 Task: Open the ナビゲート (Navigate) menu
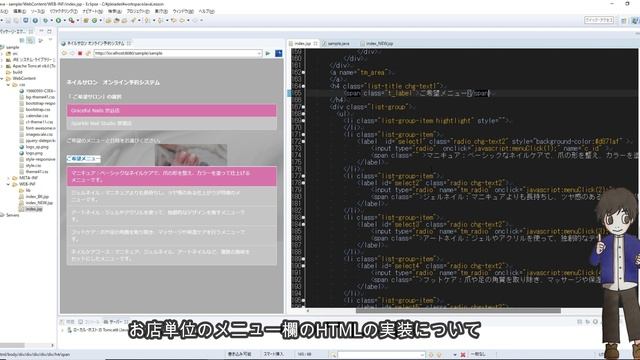93,11
